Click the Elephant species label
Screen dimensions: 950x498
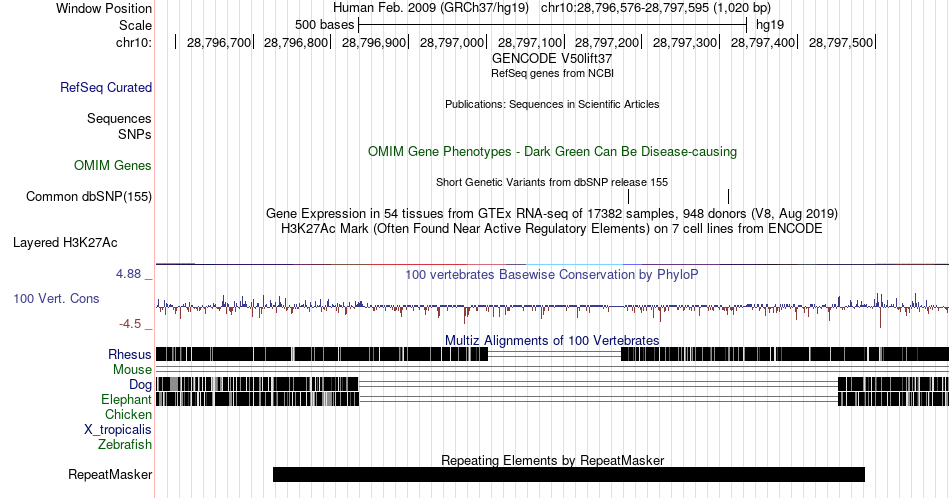point(127,399)
